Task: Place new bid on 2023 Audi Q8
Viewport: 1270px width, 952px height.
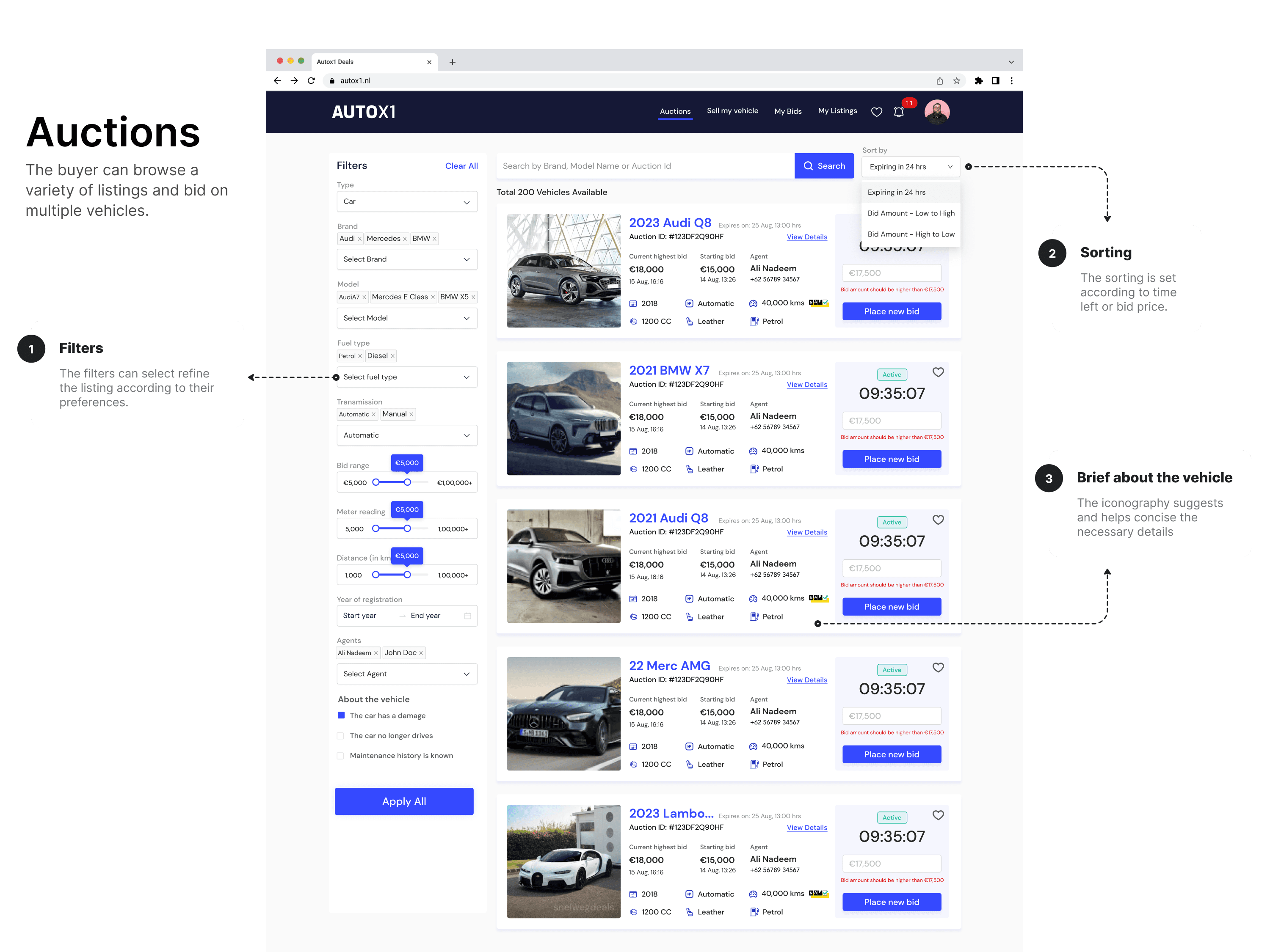Action: coord(892,311)
